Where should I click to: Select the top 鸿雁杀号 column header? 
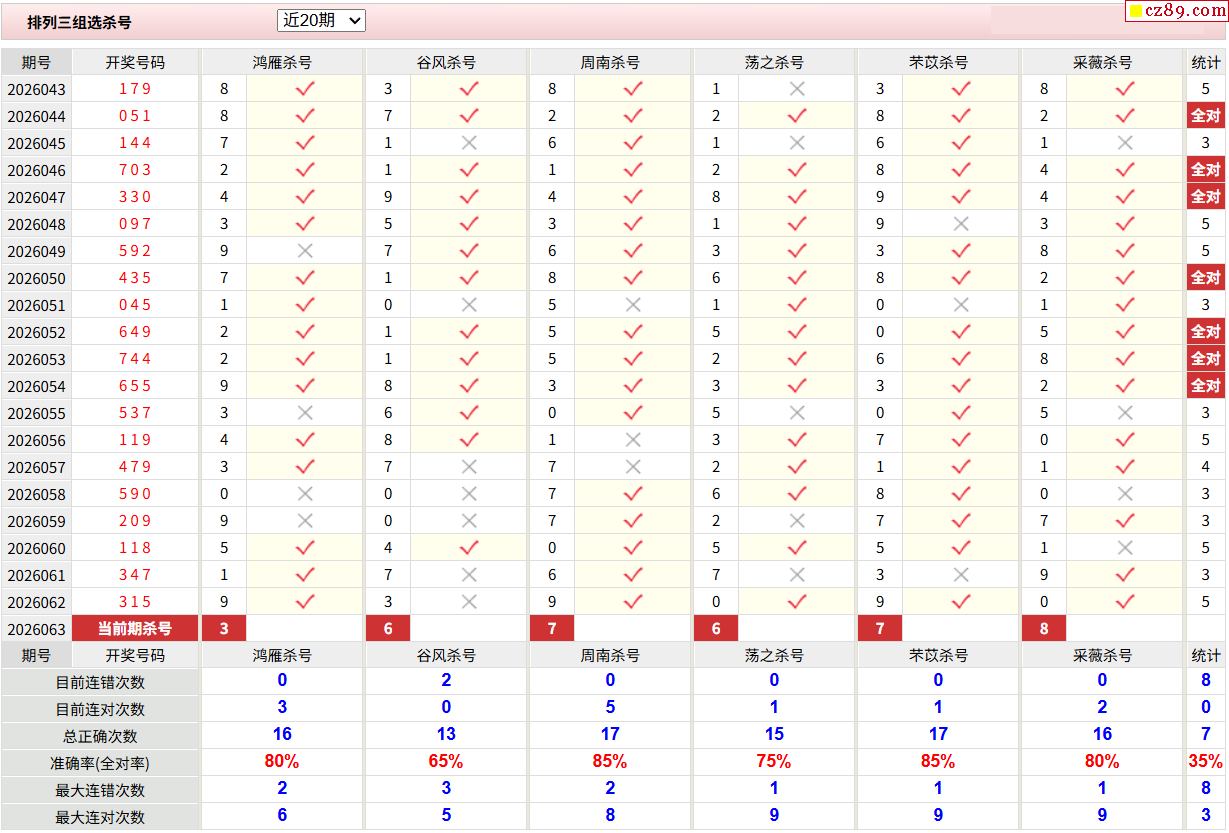click(282, 62)
